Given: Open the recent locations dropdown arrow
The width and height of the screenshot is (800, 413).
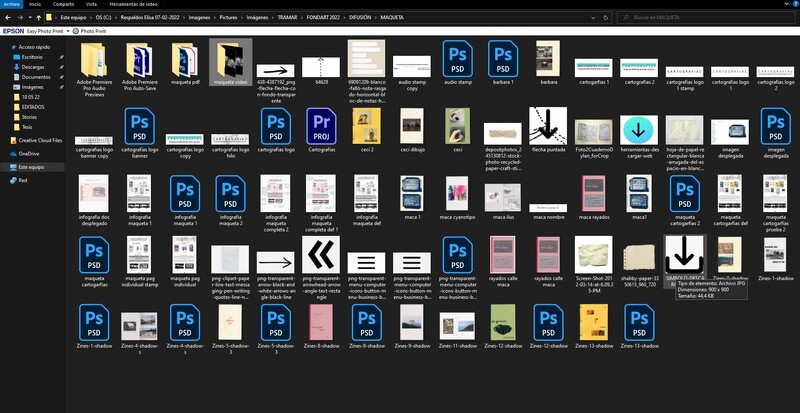Looking at the screenshot, I should (x=30, y=17).
